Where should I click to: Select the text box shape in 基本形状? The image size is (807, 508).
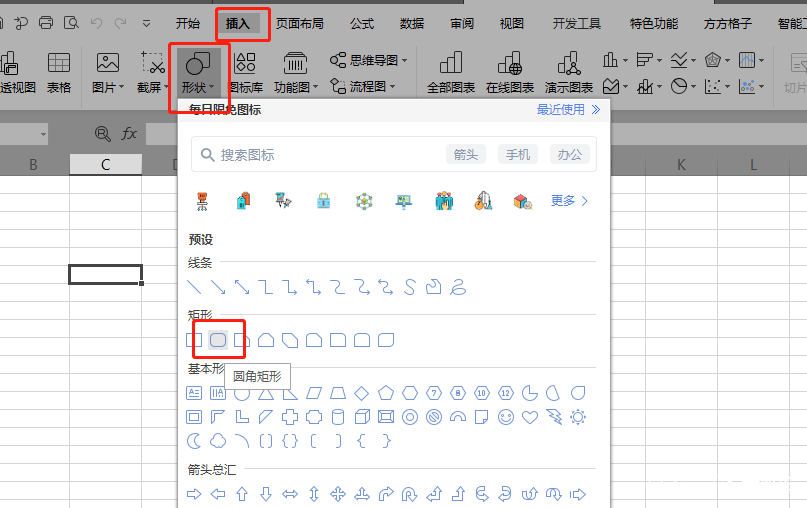click(x=194, y=393)
